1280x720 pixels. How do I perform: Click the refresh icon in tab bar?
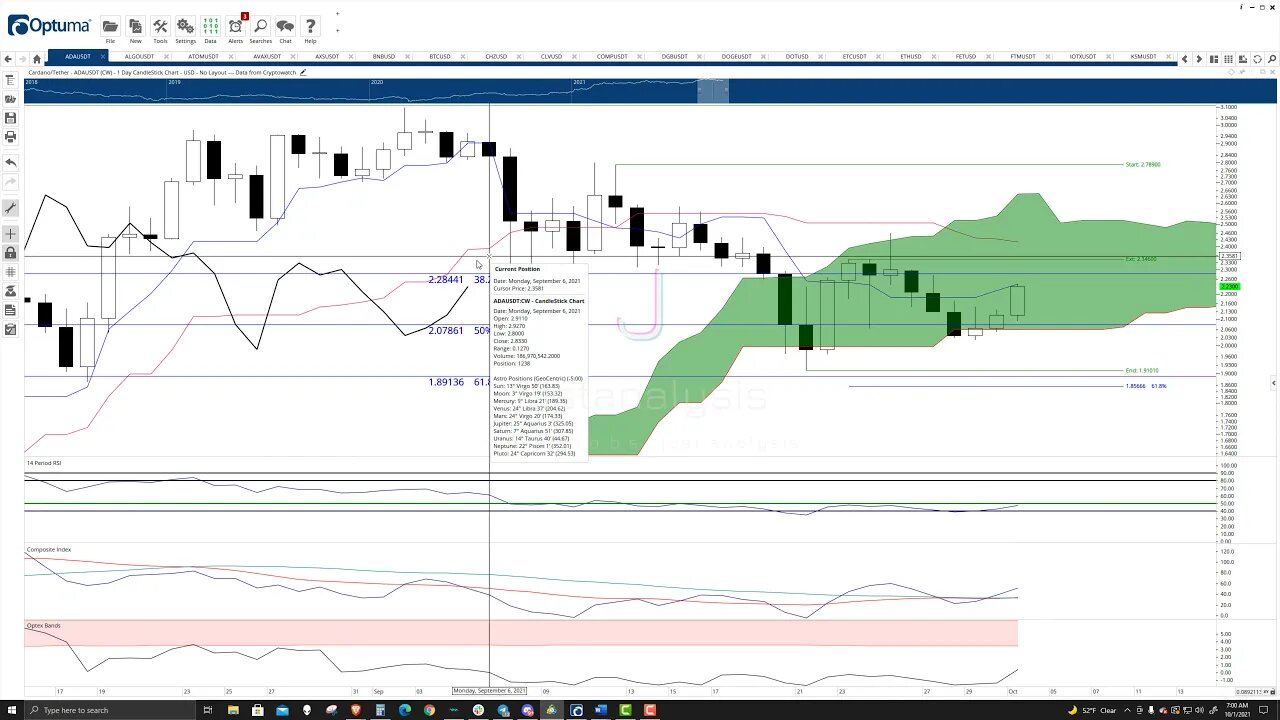(x=1257, y=59)
